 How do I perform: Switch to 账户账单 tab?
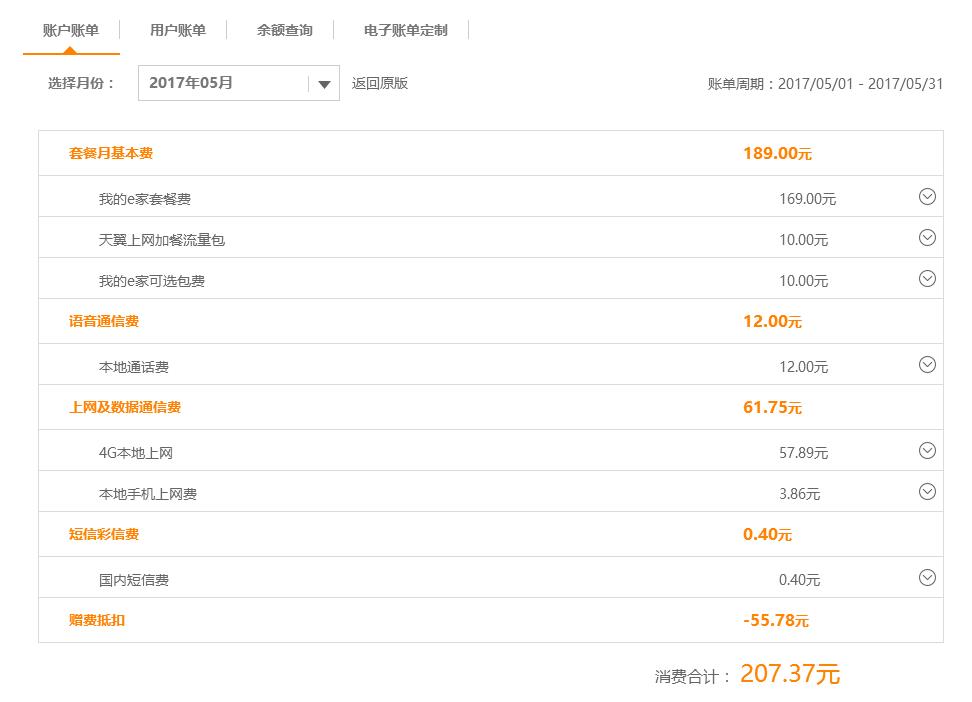(x=71, y=30)
